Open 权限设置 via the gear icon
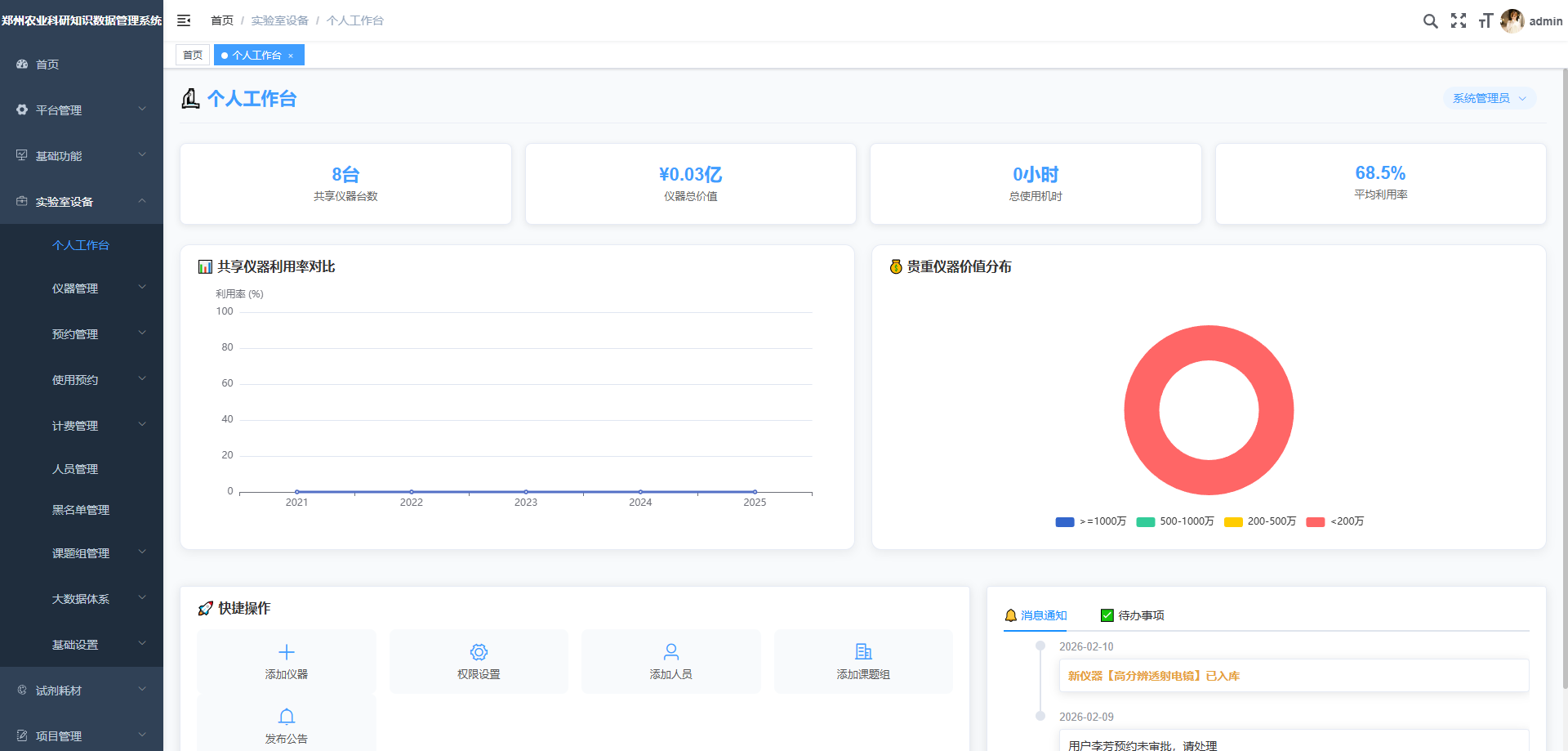The width and height of the screenshot is (1568, 751). coord(479,652)
